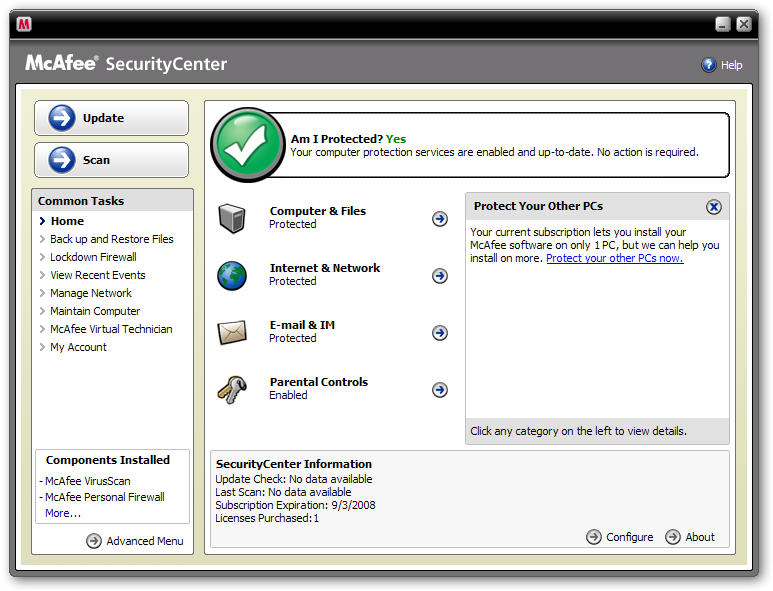Open View Recent Events task
773x591 pixels.
[x=97, y=275]
